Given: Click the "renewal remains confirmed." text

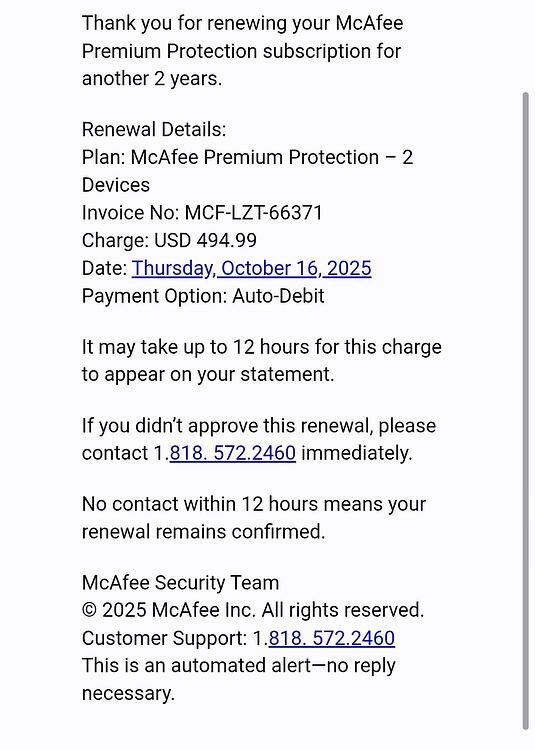Looking at the screenshot, I should click(204, 532).
